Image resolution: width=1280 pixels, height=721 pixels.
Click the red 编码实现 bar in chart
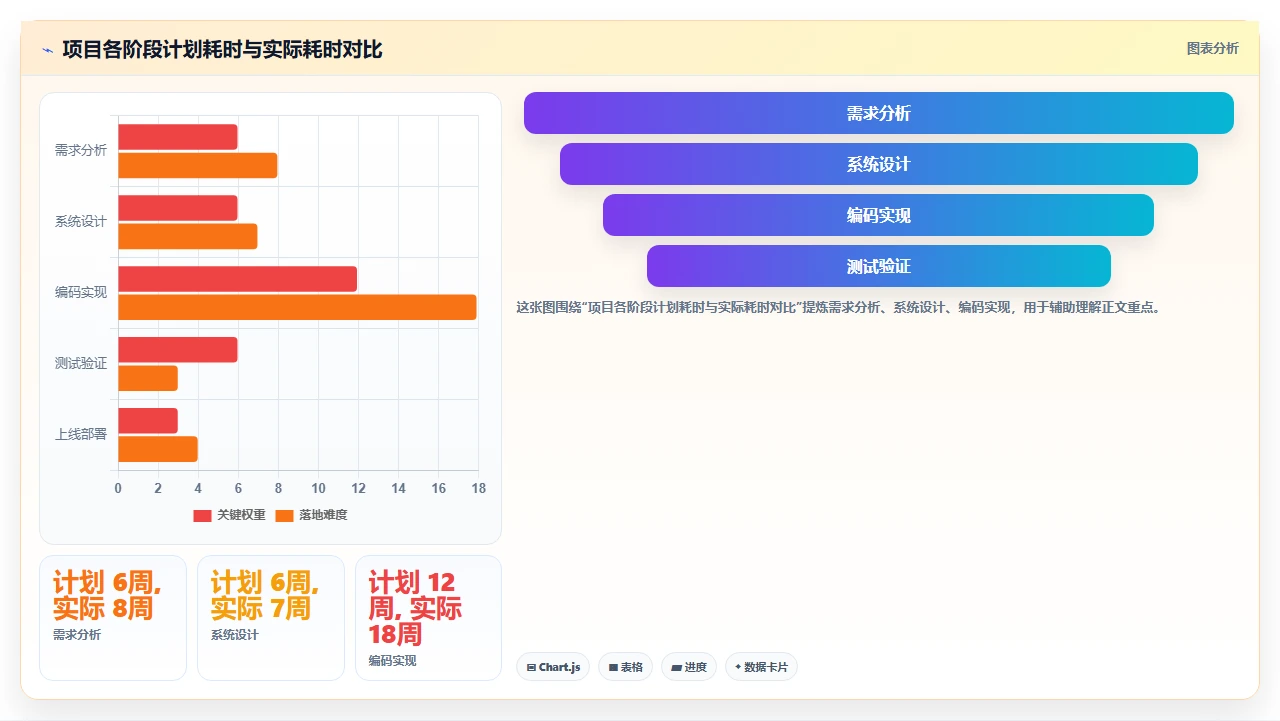[x=238, y=279]
